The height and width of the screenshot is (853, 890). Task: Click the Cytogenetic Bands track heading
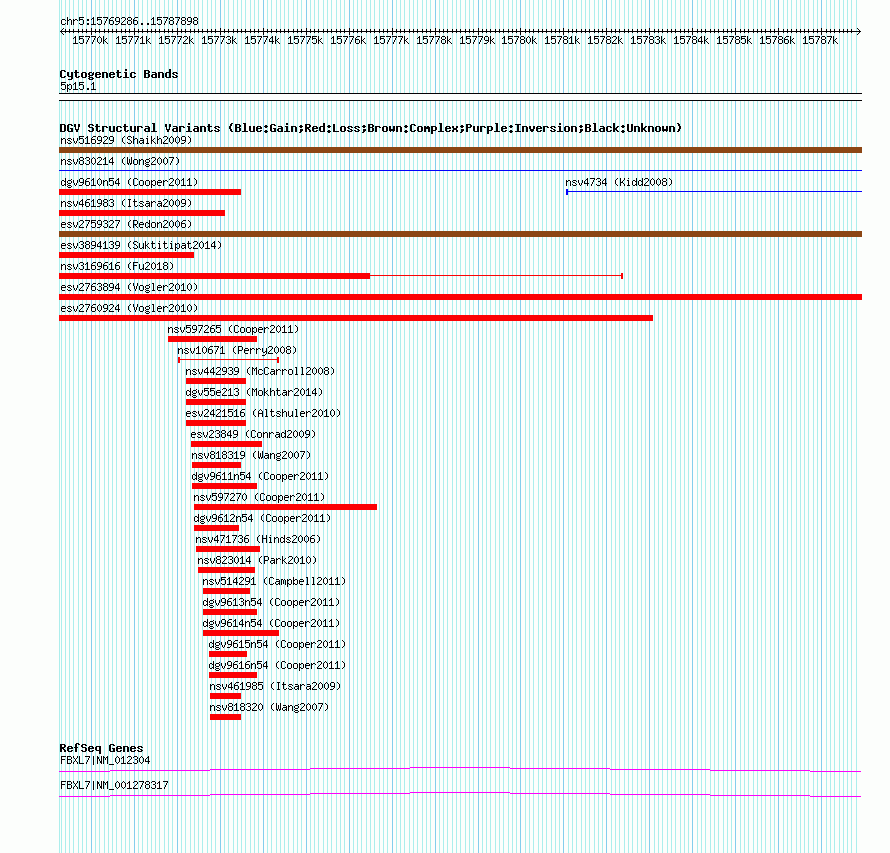click(119, 74)
